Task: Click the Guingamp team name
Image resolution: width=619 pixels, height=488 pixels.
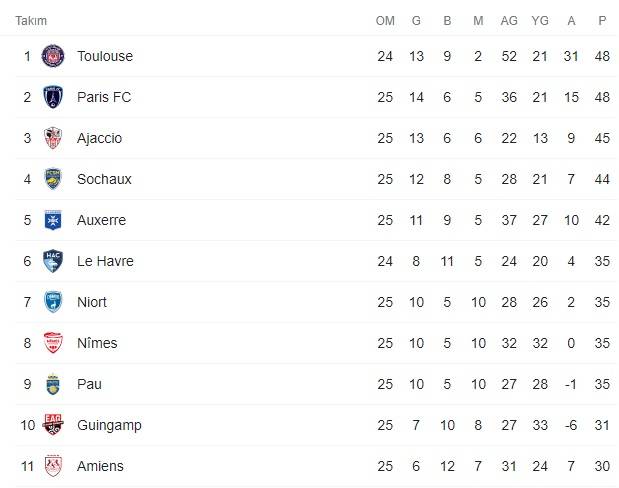Action: (109, 425)
